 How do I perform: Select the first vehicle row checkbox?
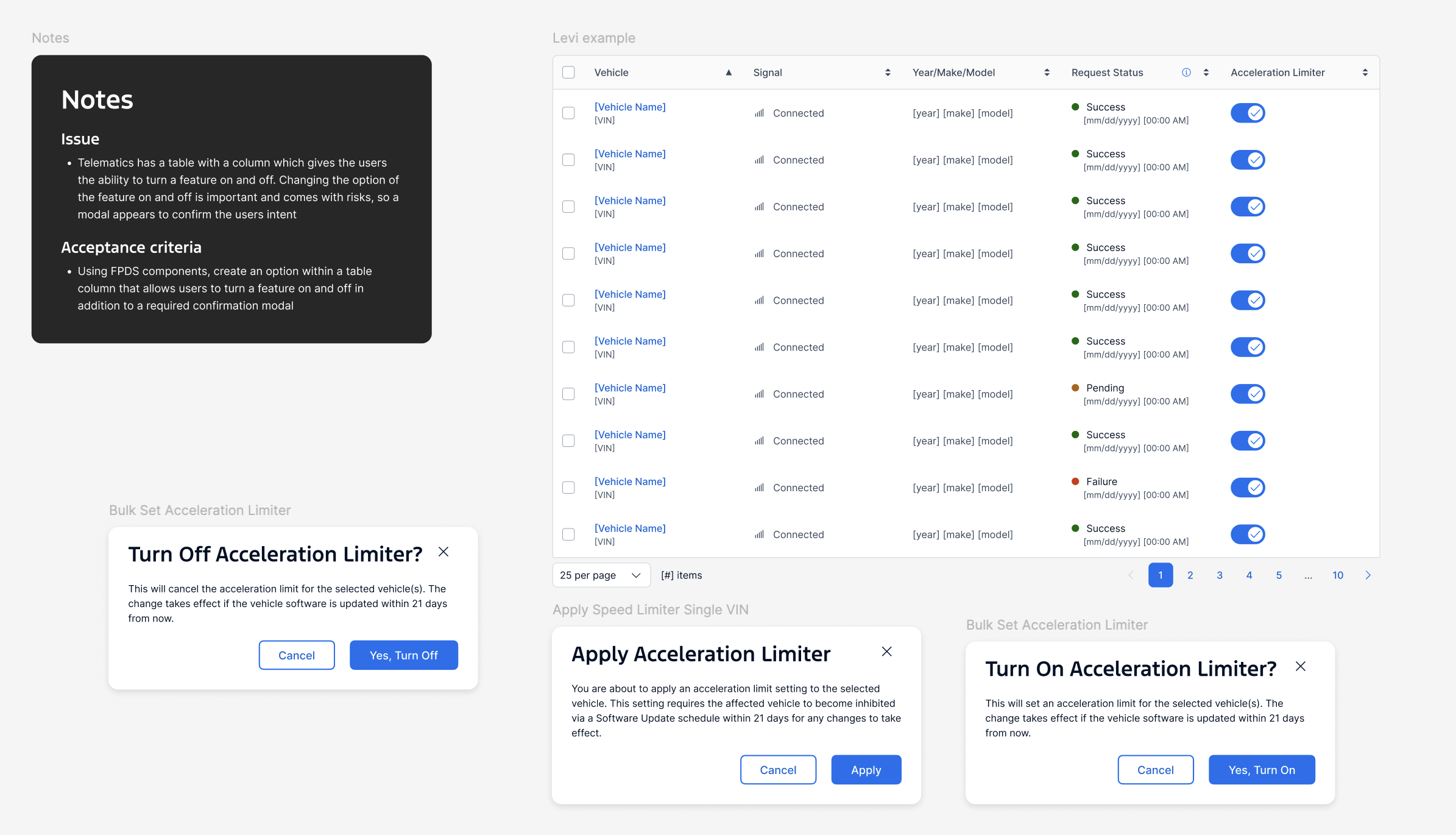pos(568,113)
